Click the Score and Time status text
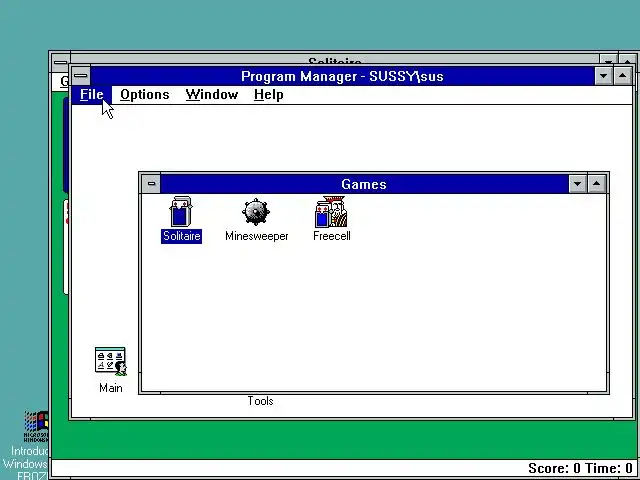 580,468
